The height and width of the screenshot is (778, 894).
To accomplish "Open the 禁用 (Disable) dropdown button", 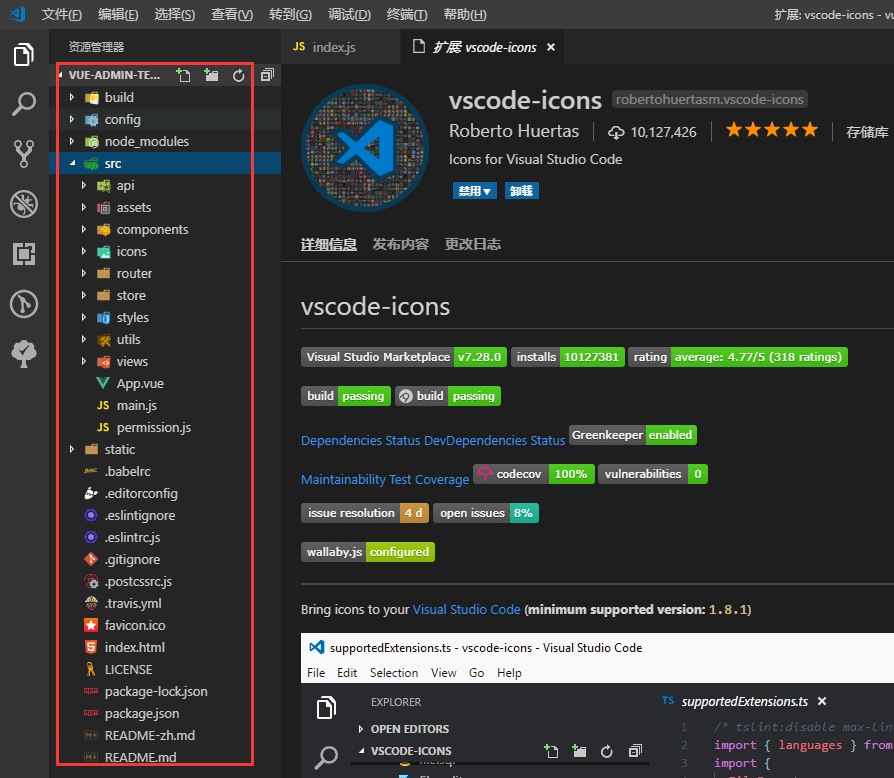I will point(474,190).
